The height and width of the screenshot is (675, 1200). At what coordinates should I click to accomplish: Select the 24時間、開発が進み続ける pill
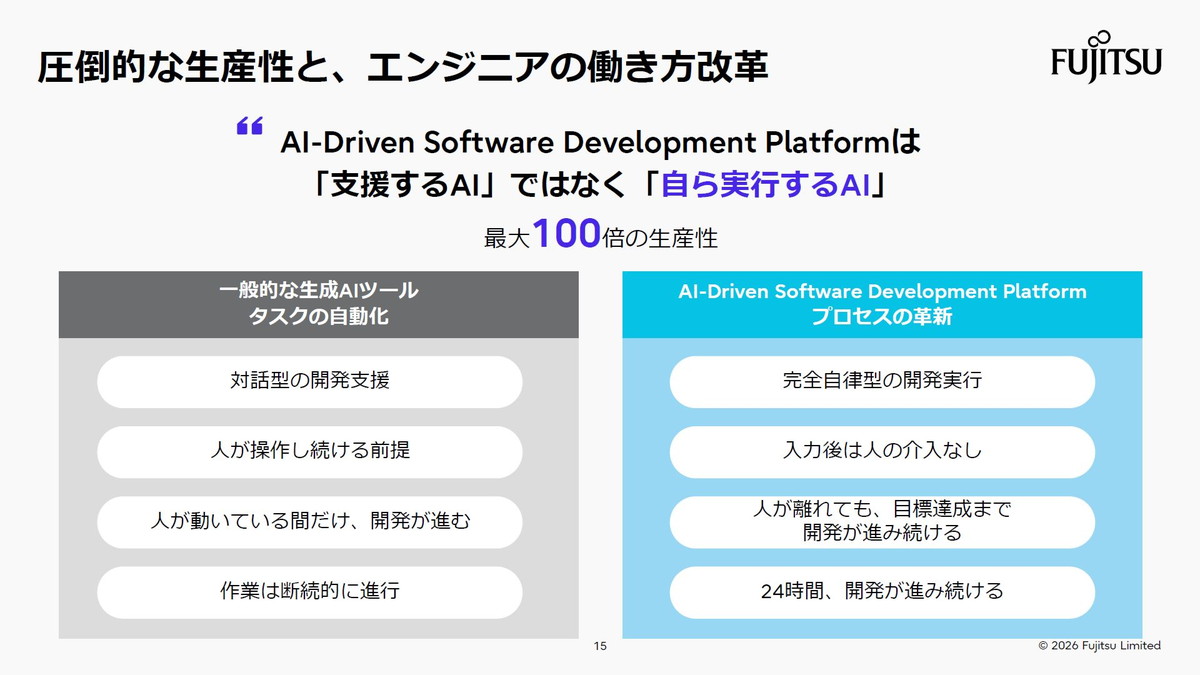pyautogui.click(x=883, y=591)
